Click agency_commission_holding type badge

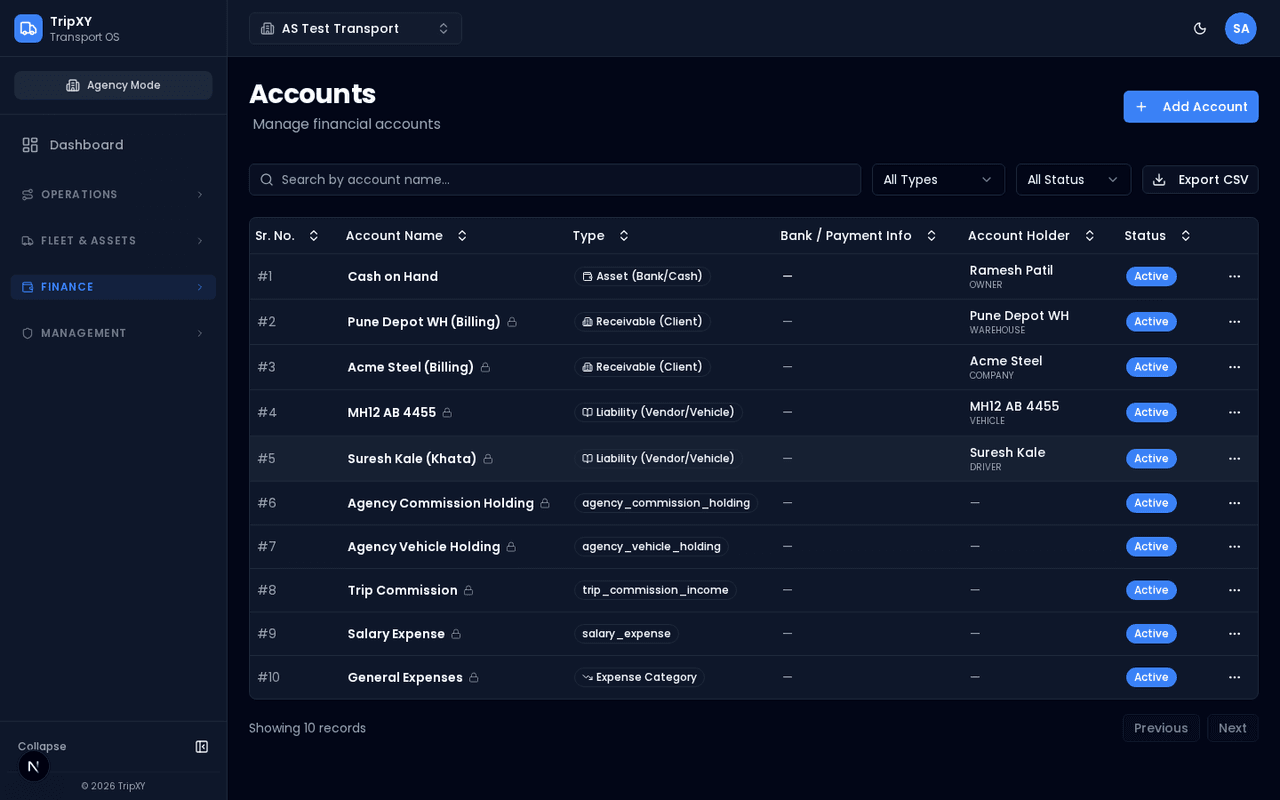(666, 503)
